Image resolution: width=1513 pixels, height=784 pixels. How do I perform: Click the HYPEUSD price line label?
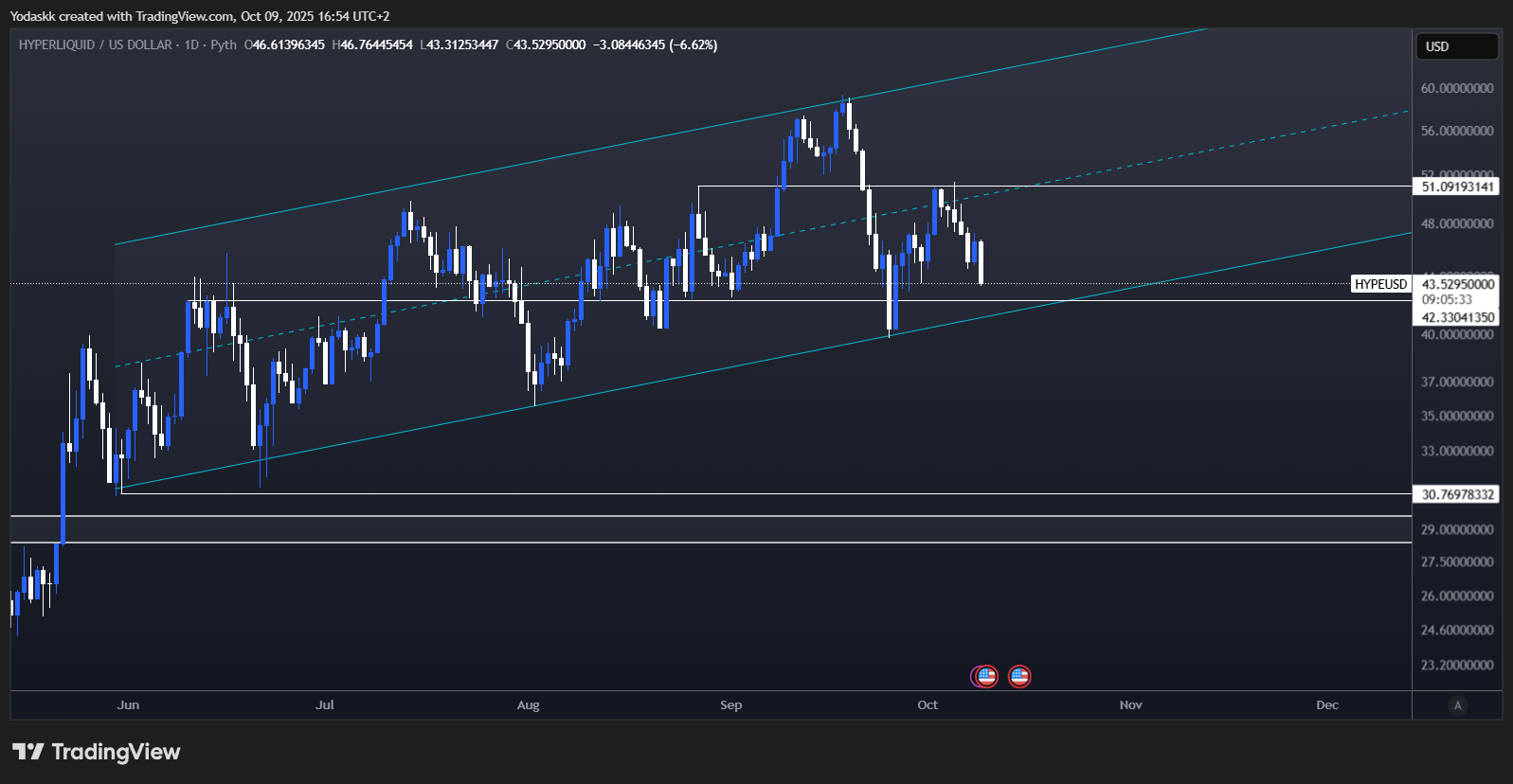pos(1380,284)
